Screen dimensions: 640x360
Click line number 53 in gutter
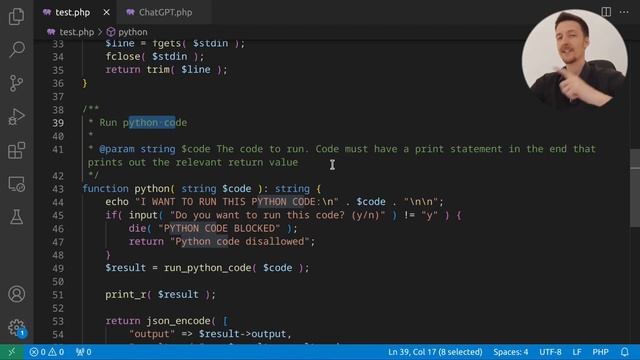click(x=58, y=321)
